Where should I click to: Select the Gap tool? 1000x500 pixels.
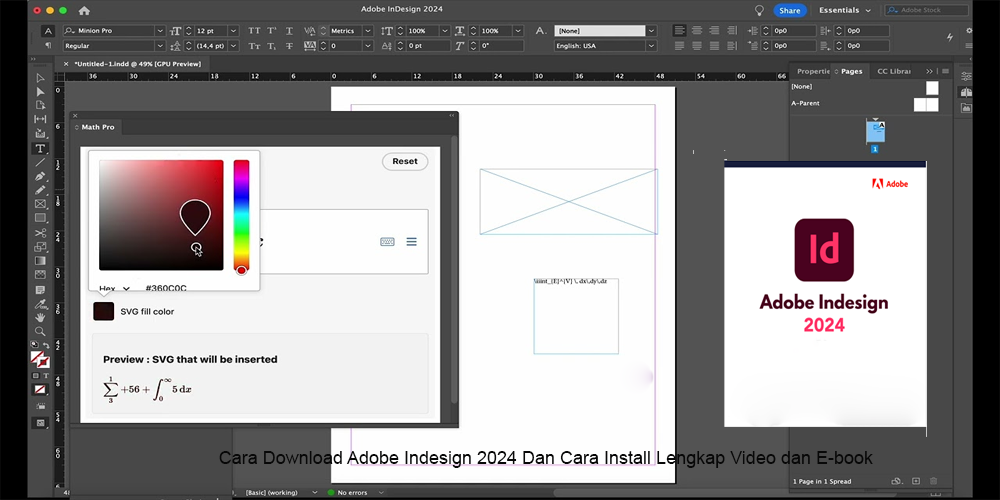tap(40, 119)
